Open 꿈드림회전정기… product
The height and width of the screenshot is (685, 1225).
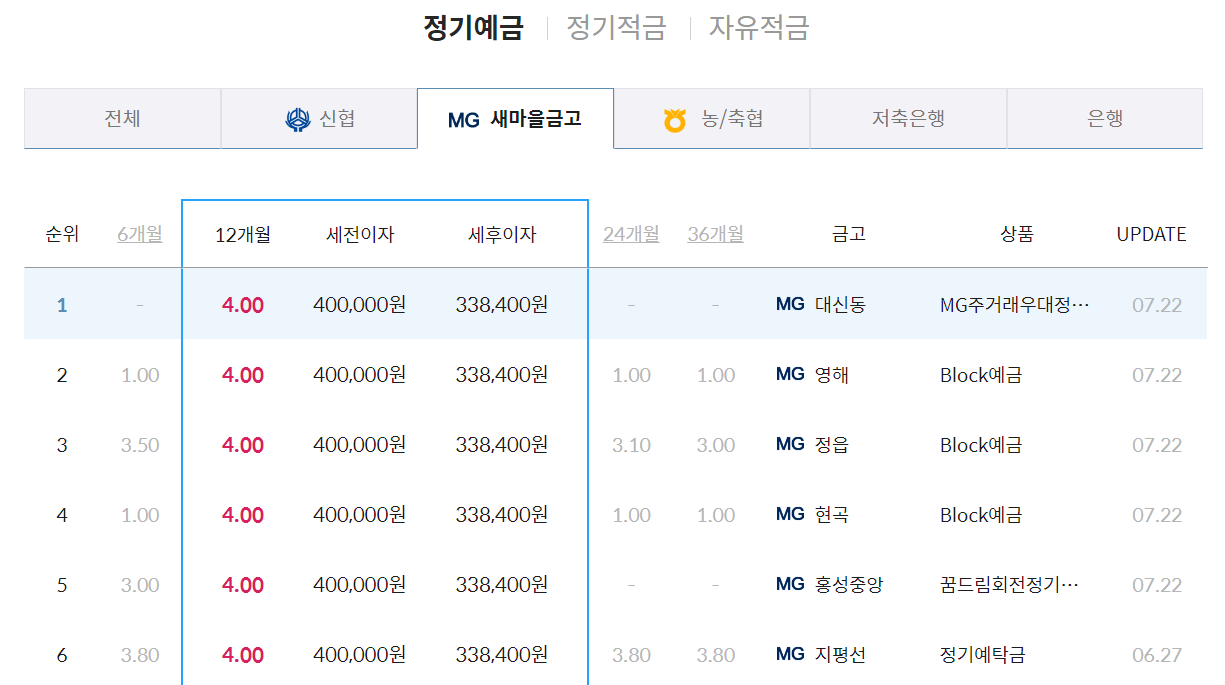1009,585
